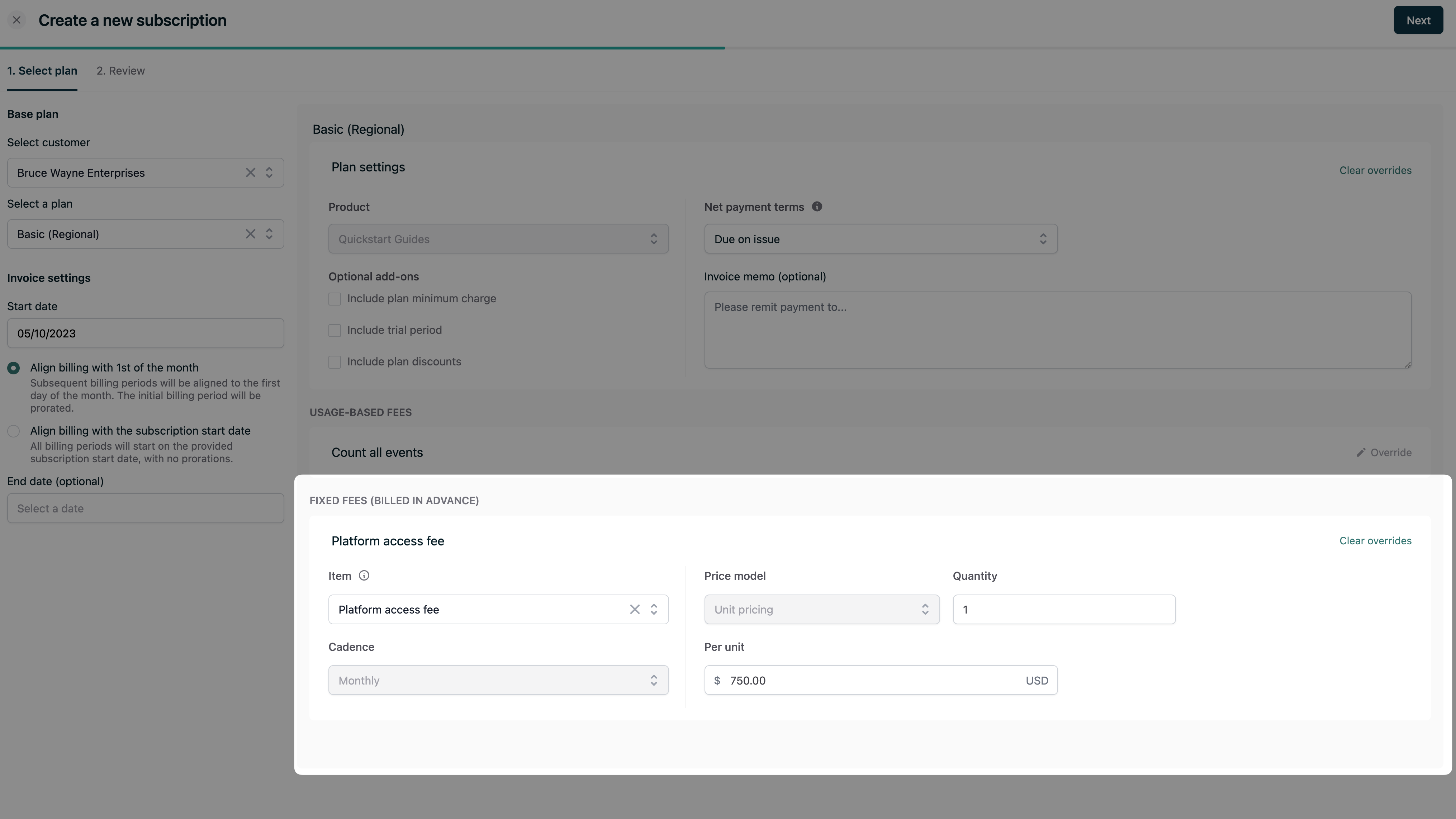Click the pencil Override icon for Count all events

click(x=1361, y=453)
